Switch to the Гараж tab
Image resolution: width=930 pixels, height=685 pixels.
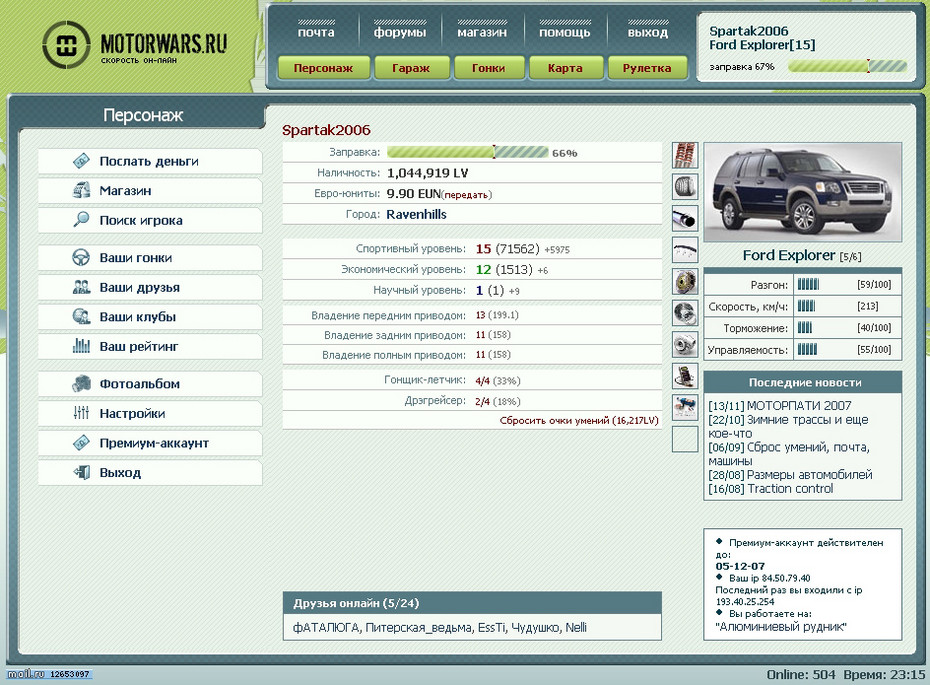[x=410, y=68]
